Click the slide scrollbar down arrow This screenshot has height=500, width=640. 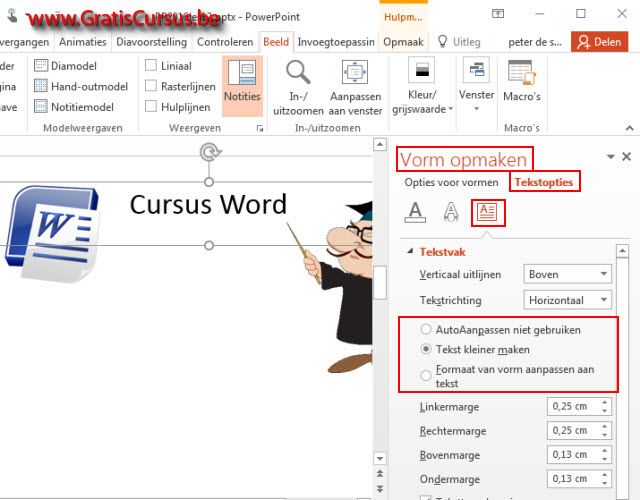click(380, 458)
